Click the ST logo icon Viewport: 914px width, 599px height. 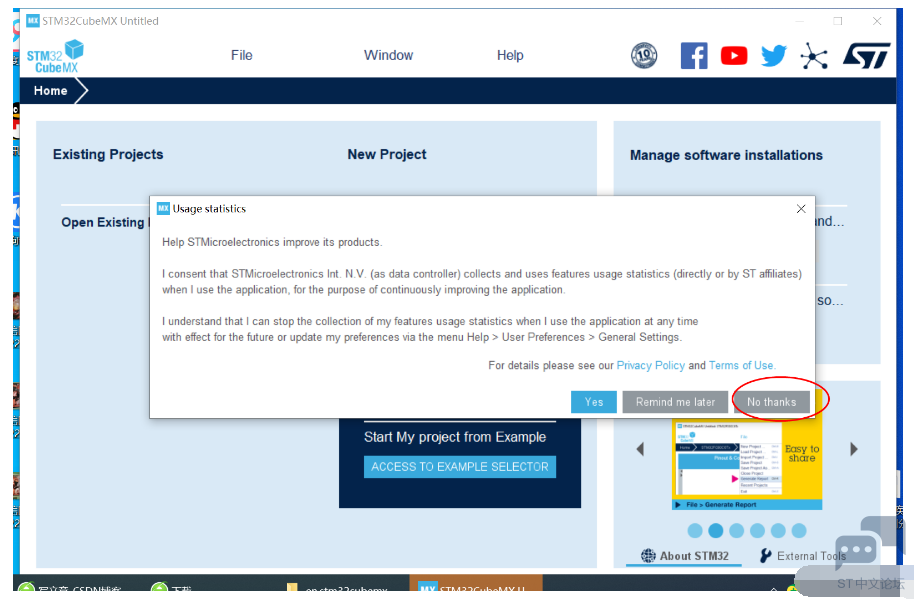[x=866, y=55]
